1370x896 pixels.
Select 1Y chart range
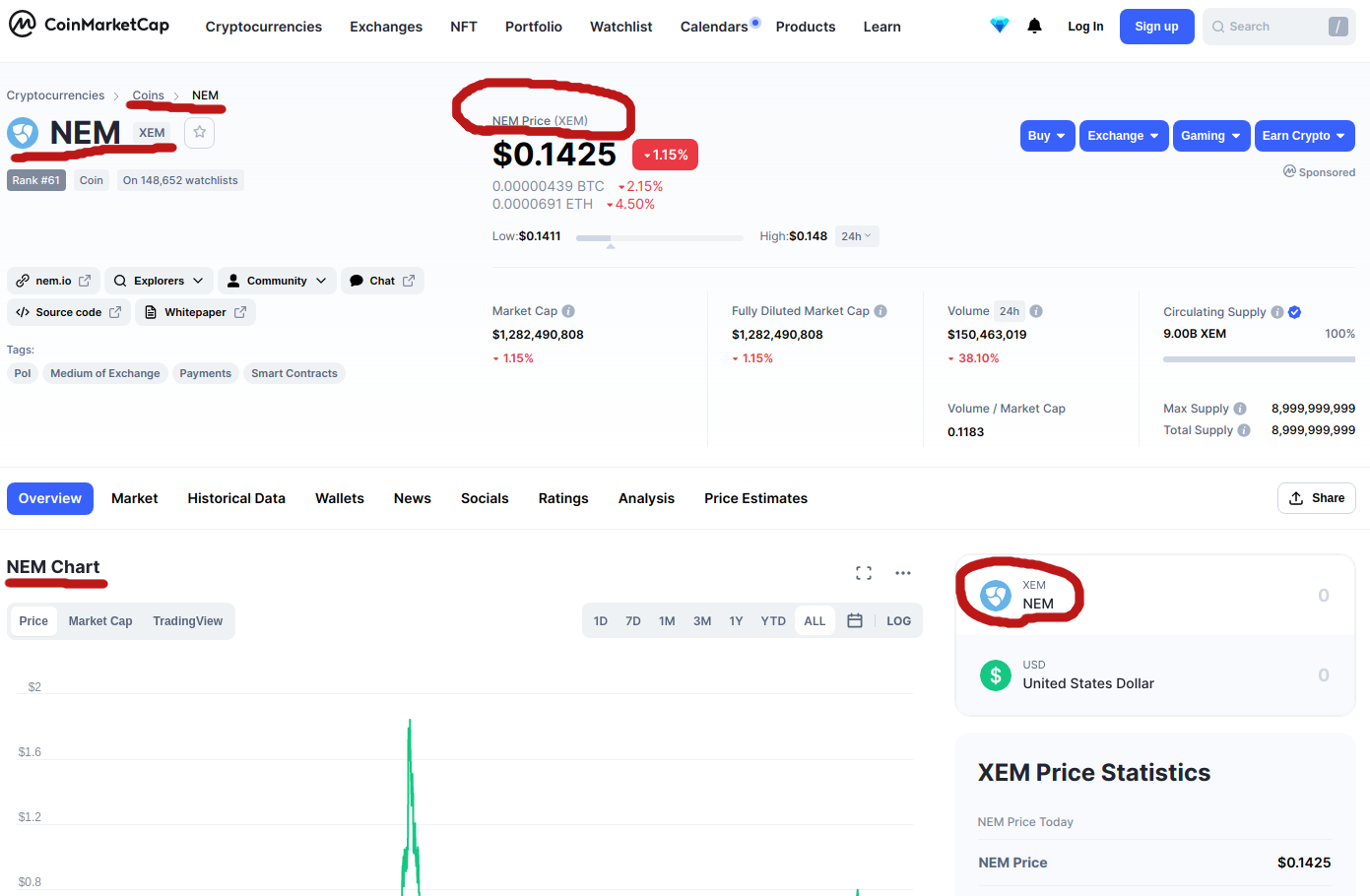[736, 621]
